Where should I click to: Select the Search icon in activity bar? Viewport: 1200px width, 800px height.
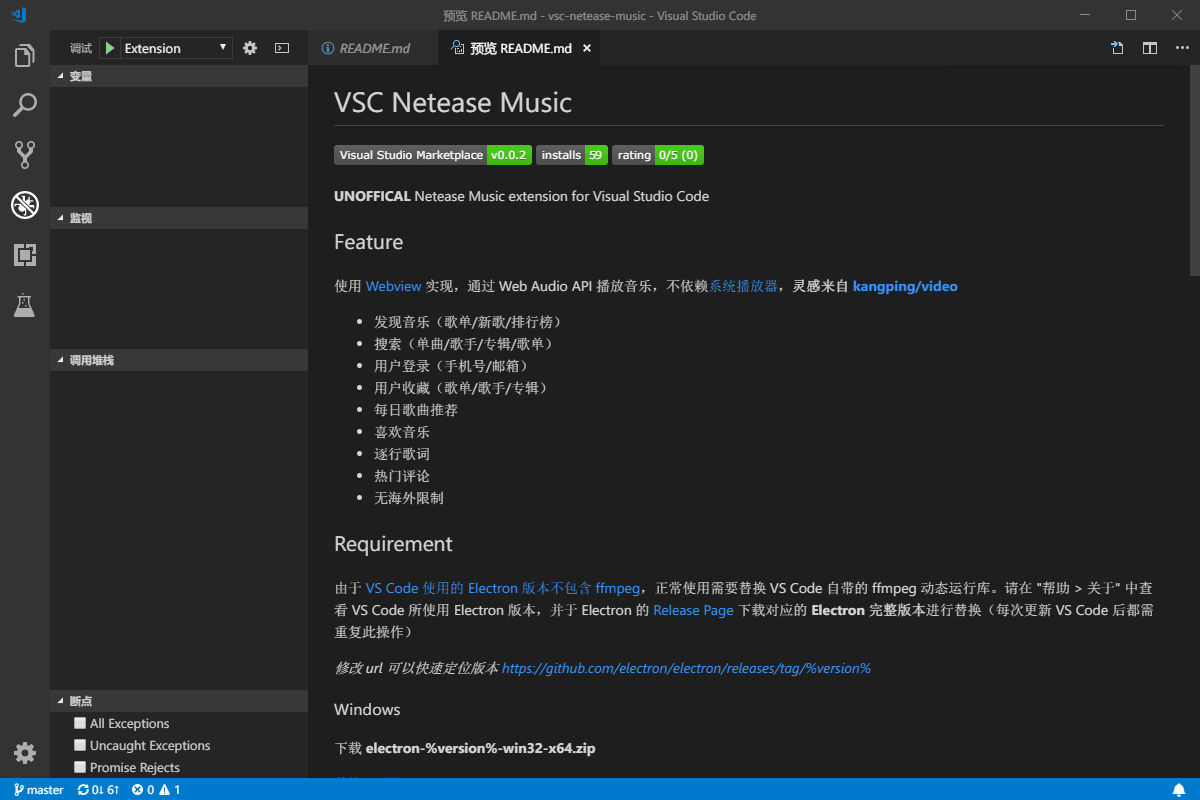(x=24, y=105)
